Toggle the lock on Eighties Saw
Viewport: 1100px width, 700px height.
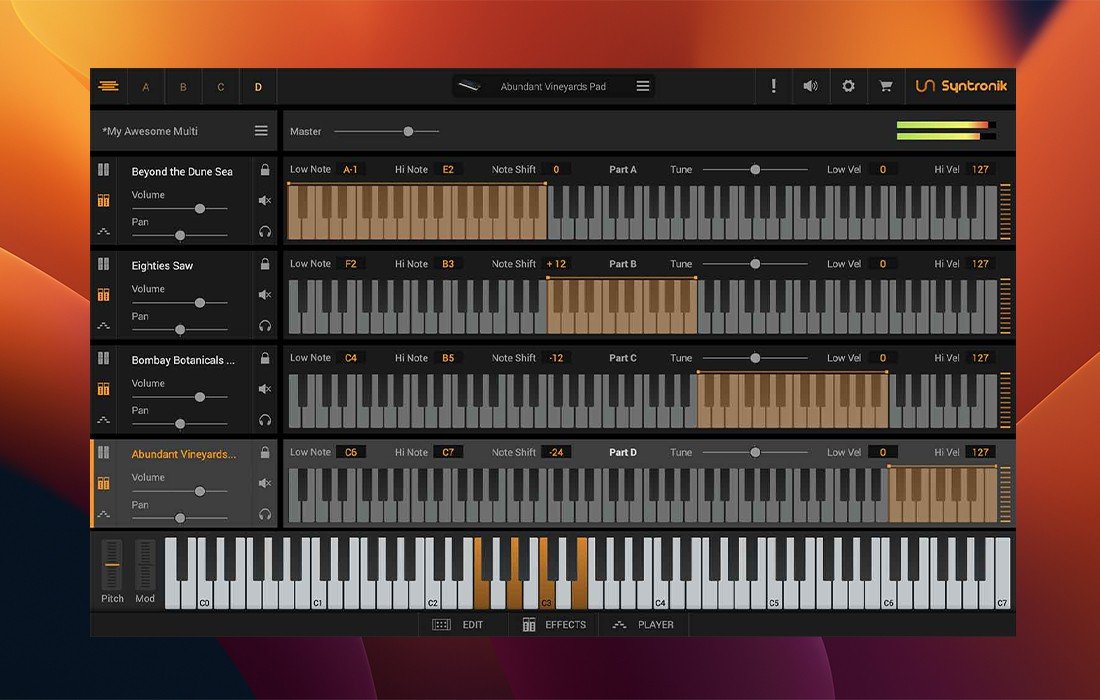(x=265, y=264)
